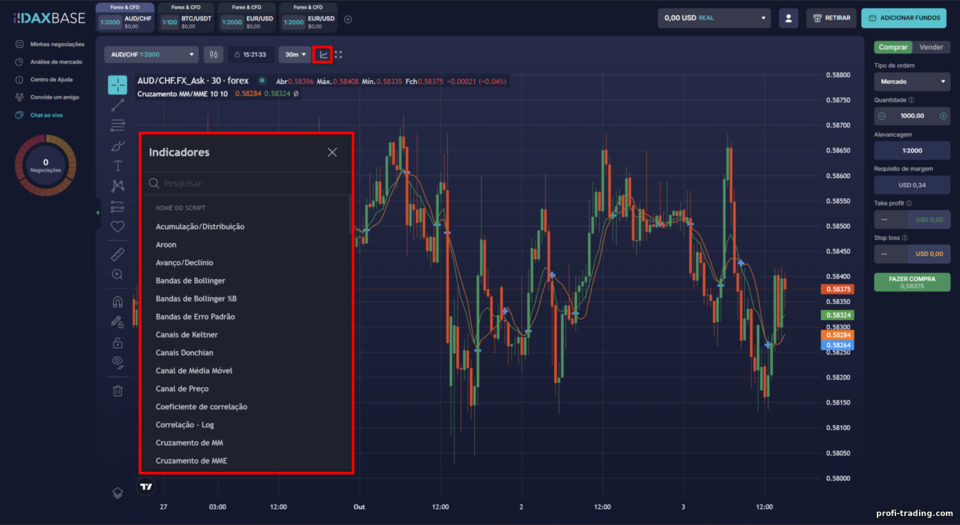The image size is (960, 525).
Task: Add Cruzamento de MME indicator
Action: point(191,461)
